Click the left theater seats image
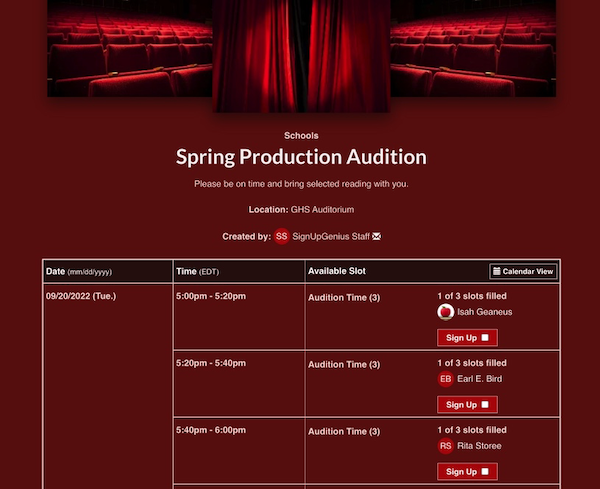Screen dimensions: 600x489 pyautogui.click(x=130, y=48)
